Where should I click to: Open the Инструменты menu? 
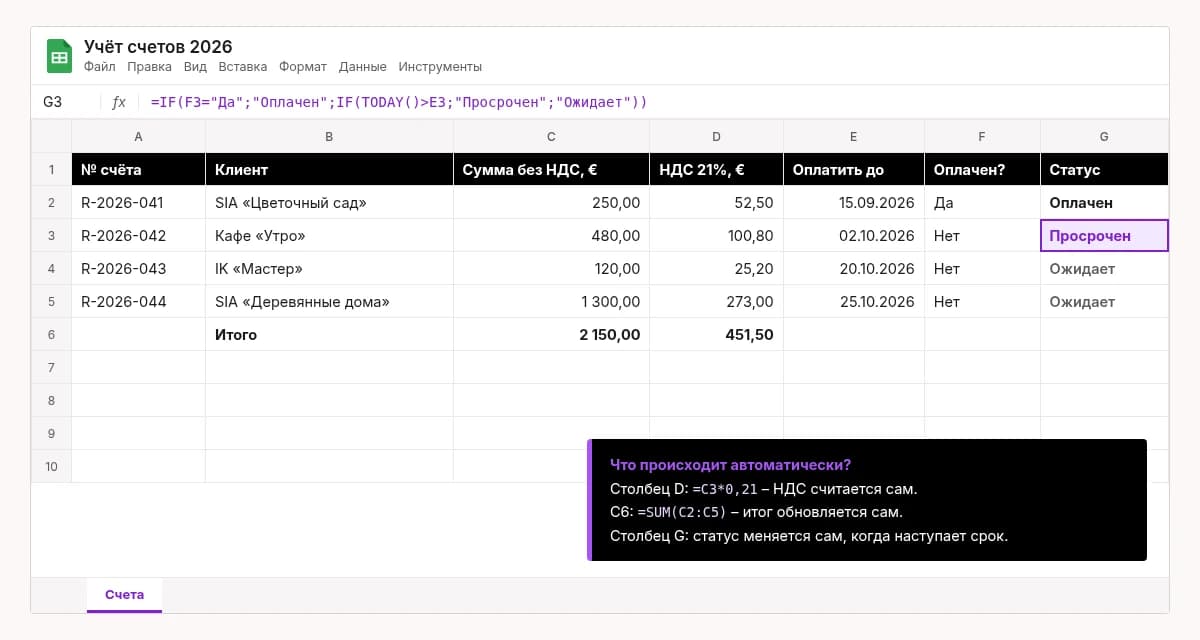pos(440,67)
